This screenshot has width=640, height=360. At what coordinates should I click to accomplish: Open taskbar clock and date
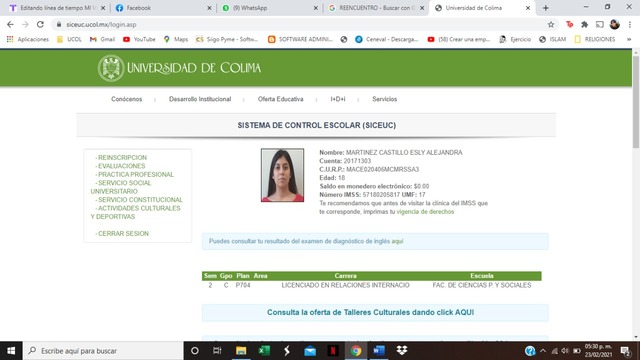tap(598, 351)
